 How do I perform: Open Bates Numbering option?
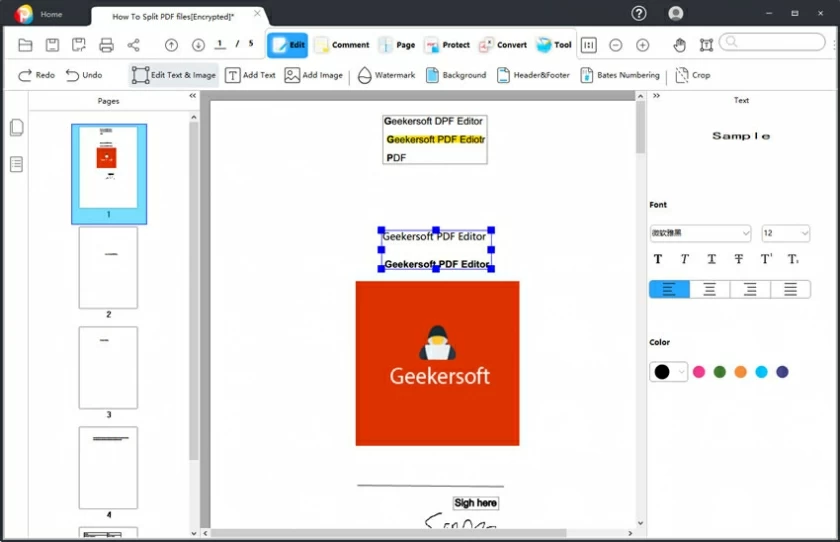point(620,75)
